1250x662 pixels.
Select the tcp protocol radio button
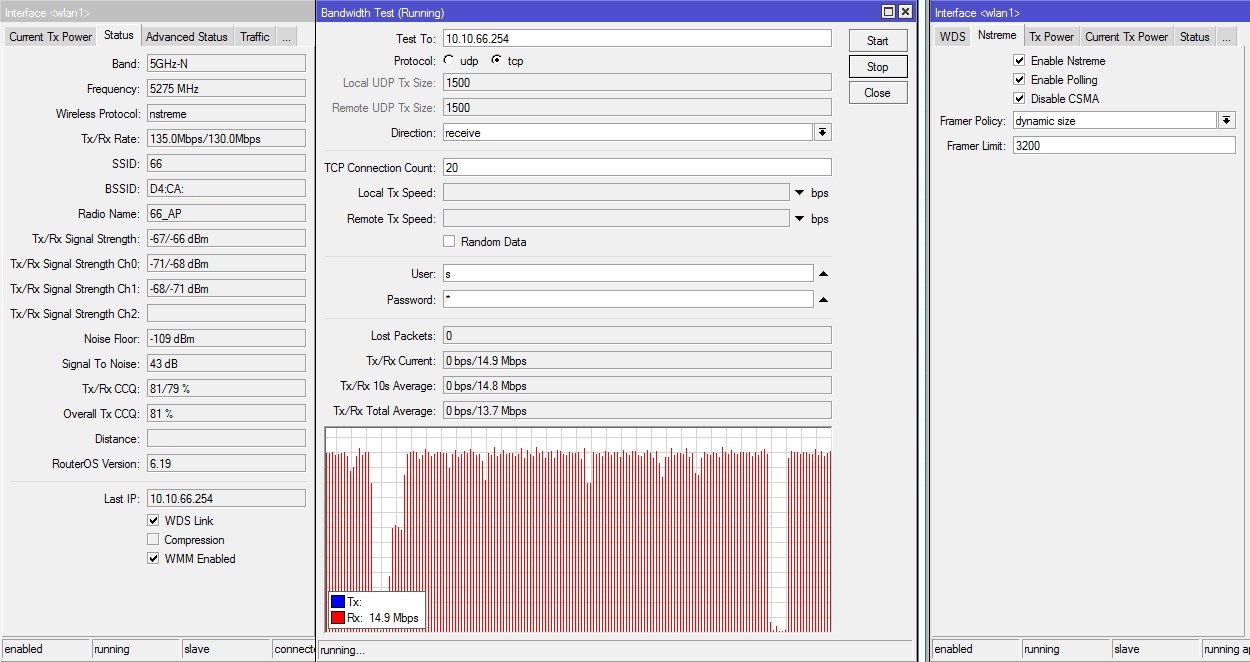click(497, 61)
